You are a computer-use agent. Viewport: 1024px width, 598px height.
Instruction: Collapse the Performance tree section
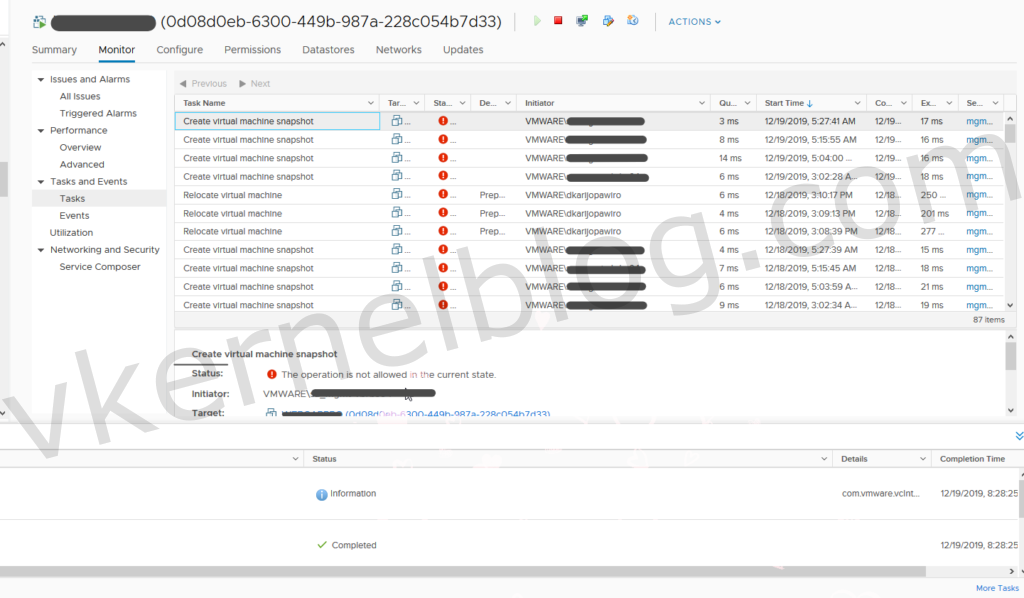(41, 131)
